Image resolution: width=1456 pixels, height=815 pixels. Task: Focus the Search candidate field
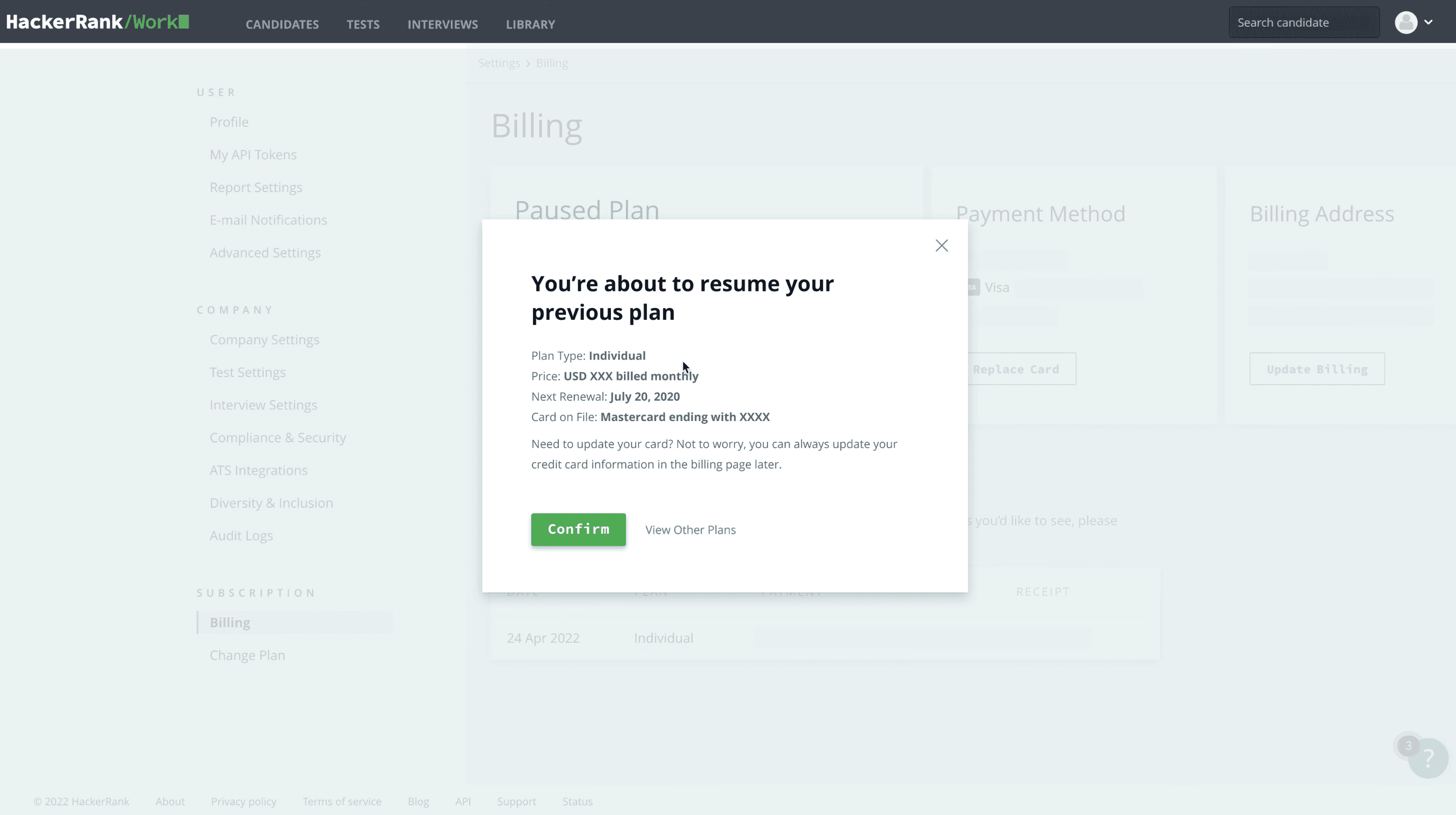(1304, 23)
